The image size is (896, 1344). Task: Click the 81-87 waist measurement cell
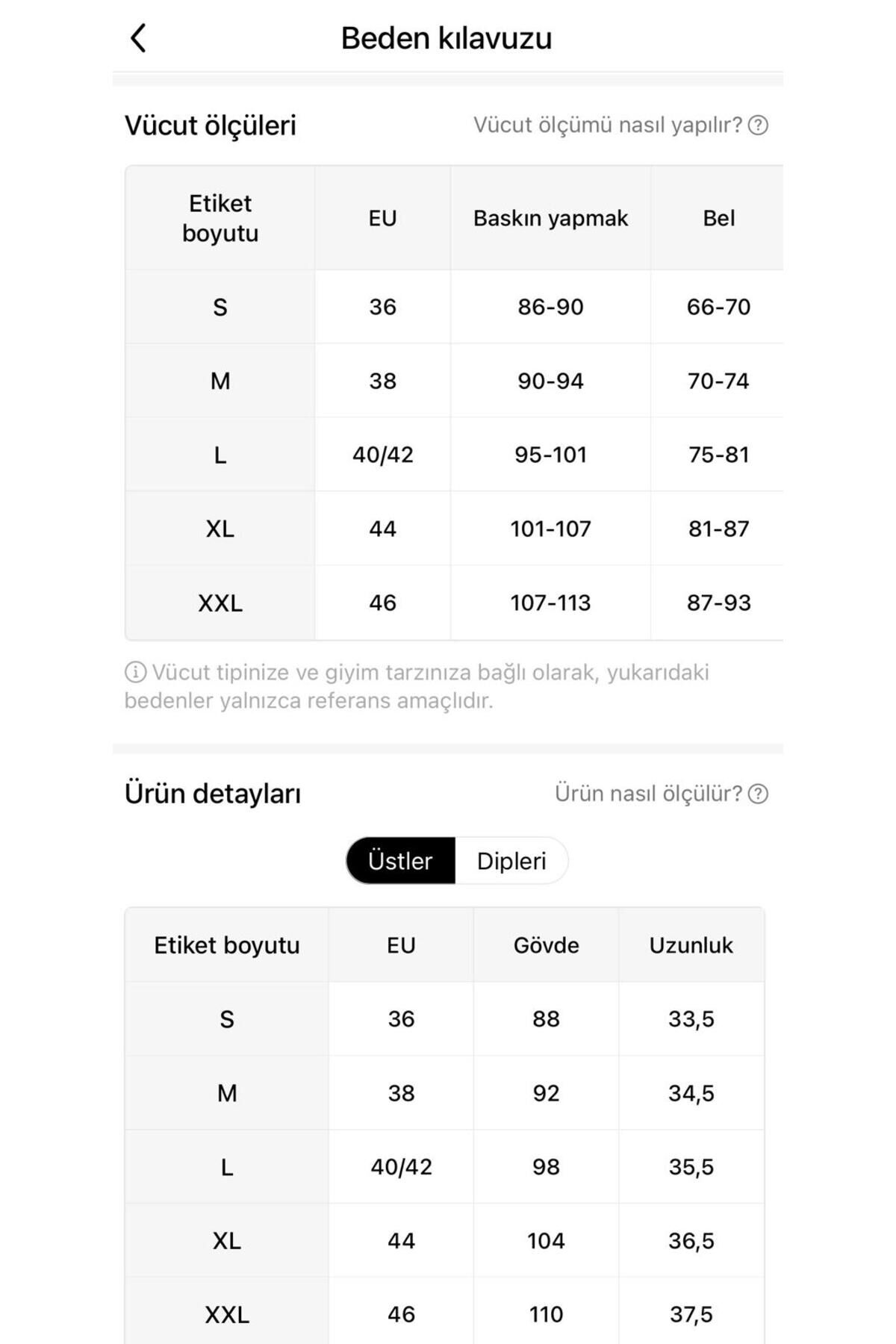point(718,529)
